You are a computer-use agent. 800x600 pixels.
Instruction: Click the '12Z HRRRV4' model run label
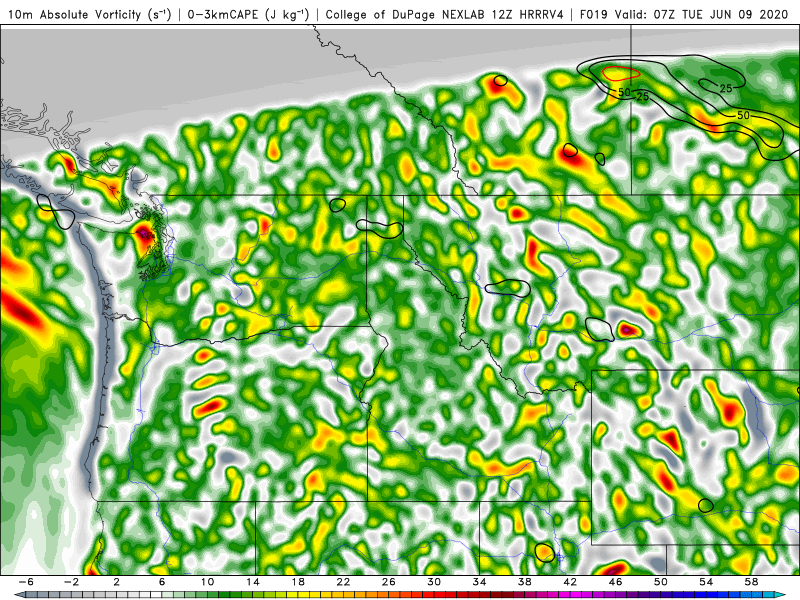pos(528,14)
